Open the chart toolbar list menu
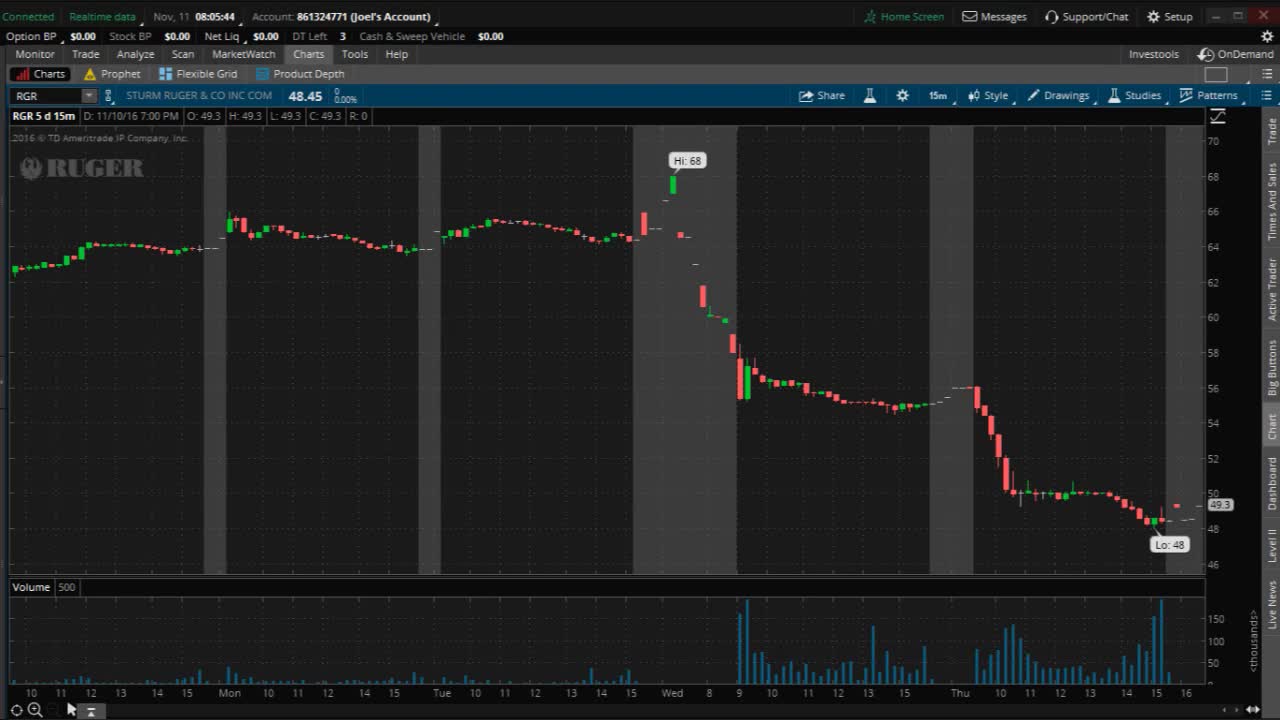This screenshot has width=1280, height=720. click(x=1265, y=95)
